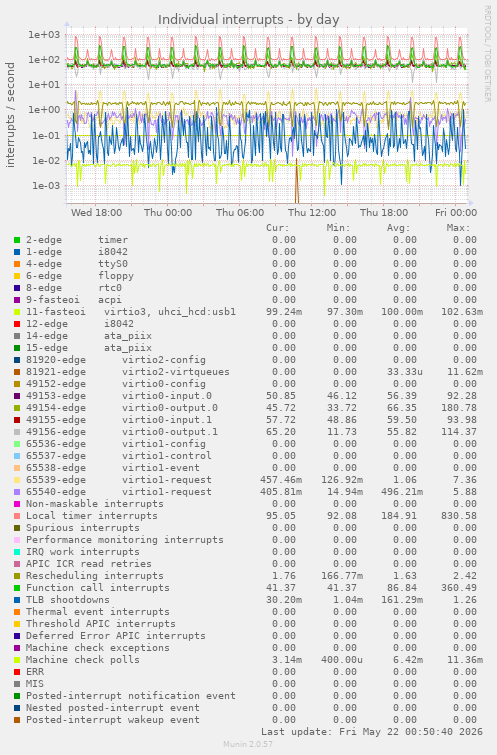497x755 pixels.
Task: Click the graph title Individual interrupts - by day
Action: click(x=248, y=20)
